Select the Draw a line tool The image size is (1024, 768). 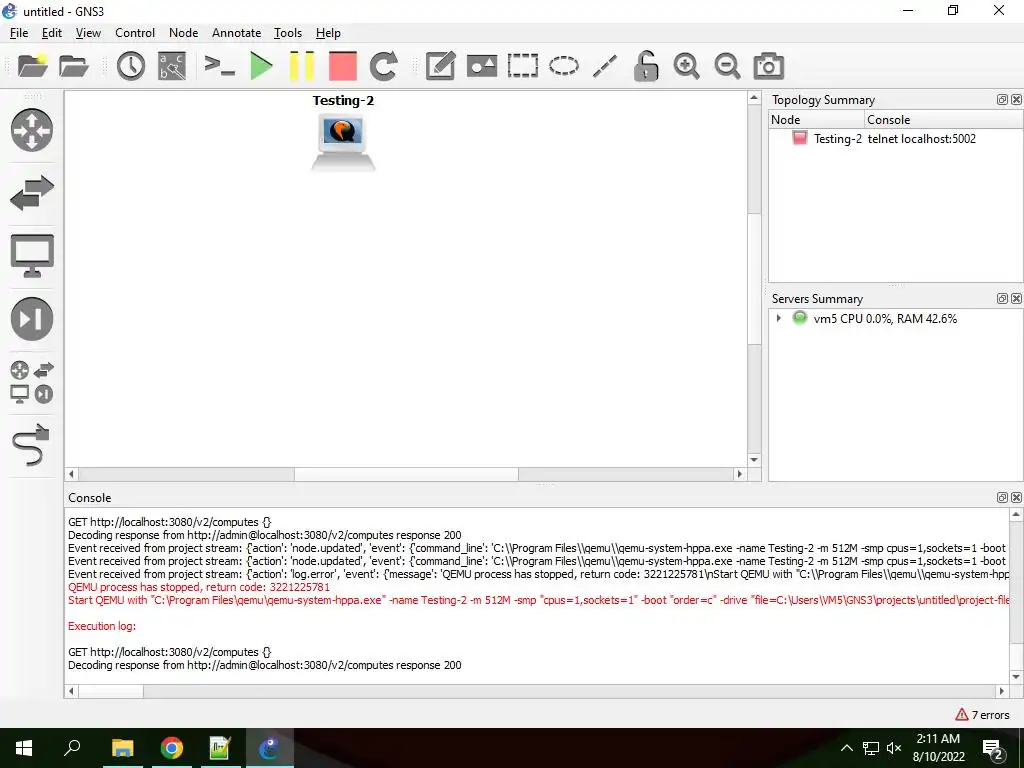(605, 66)
